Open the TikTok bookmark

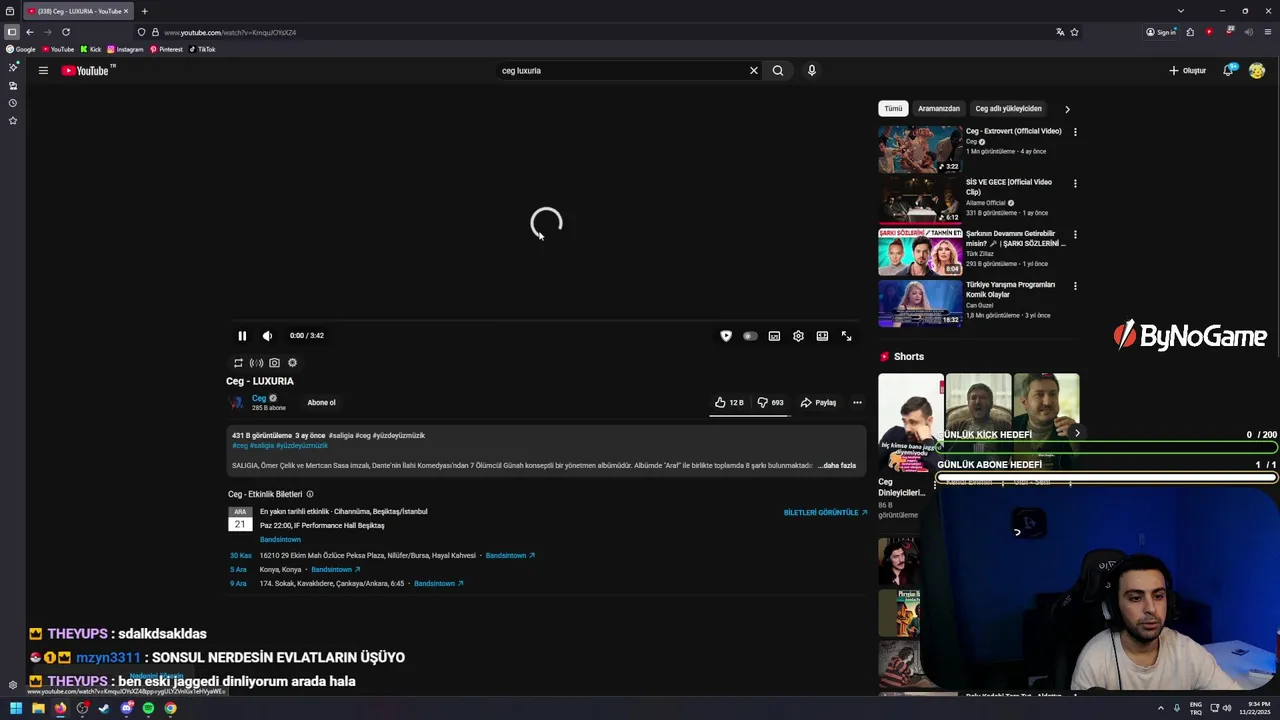click(x=202, y=49)
